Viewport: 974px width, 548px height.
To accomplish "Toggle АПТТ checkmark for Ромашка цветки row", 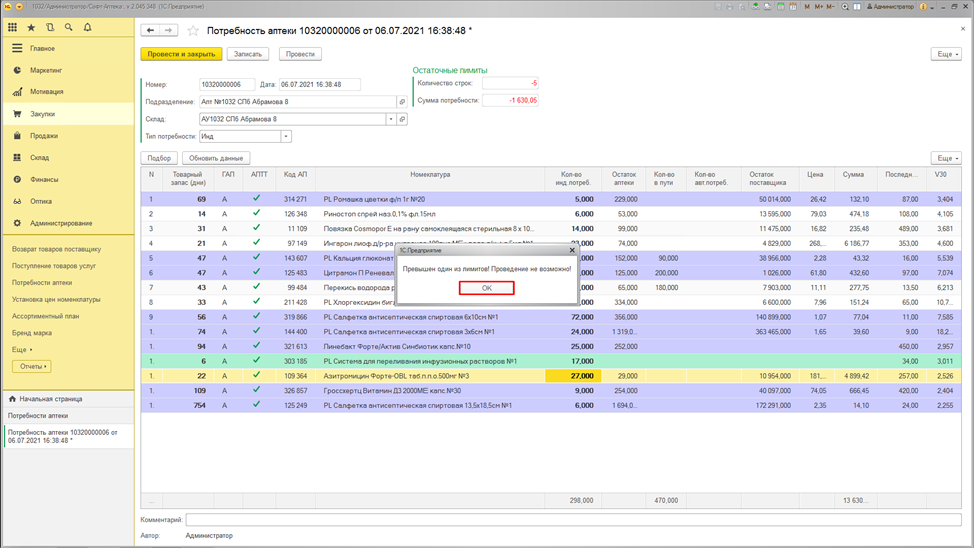I will pos(257,199).
